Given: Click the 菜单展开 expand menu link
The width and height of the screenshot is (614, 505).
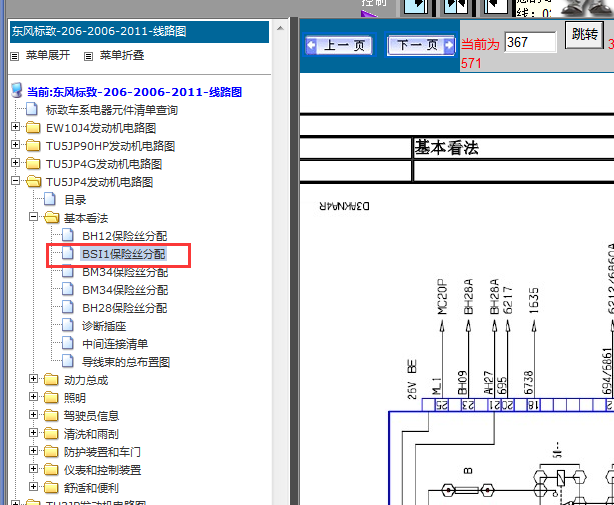Looking at the screenshot, I should coord(48,55).
